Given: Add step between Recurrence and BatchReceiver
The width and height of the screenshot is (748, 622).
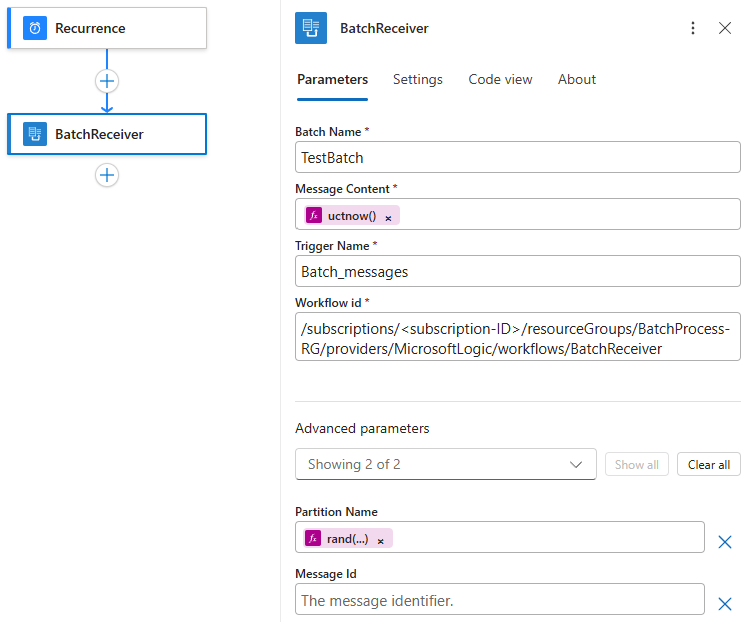Looking at the screenshot, I should point(107,81).
